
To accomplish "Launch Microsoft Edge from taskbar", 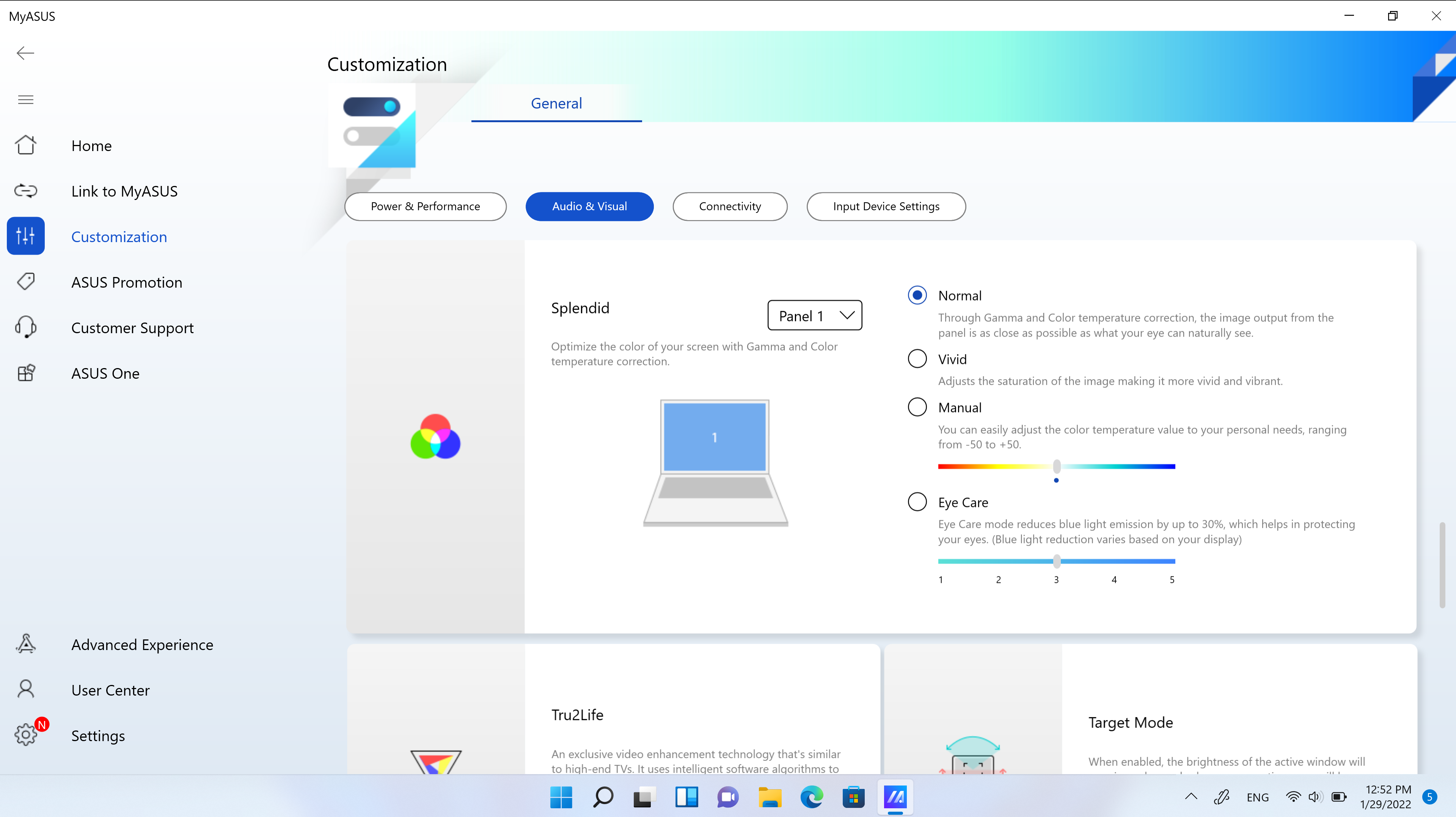I will 812,797.
